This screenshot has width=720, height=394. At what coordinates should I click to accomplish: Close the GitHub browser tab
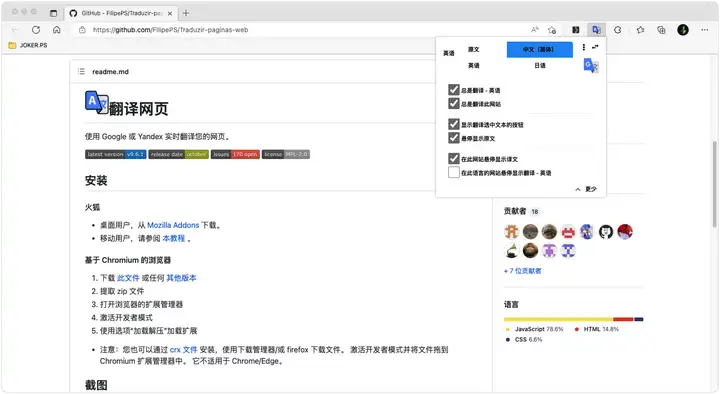tap(170, 13)
